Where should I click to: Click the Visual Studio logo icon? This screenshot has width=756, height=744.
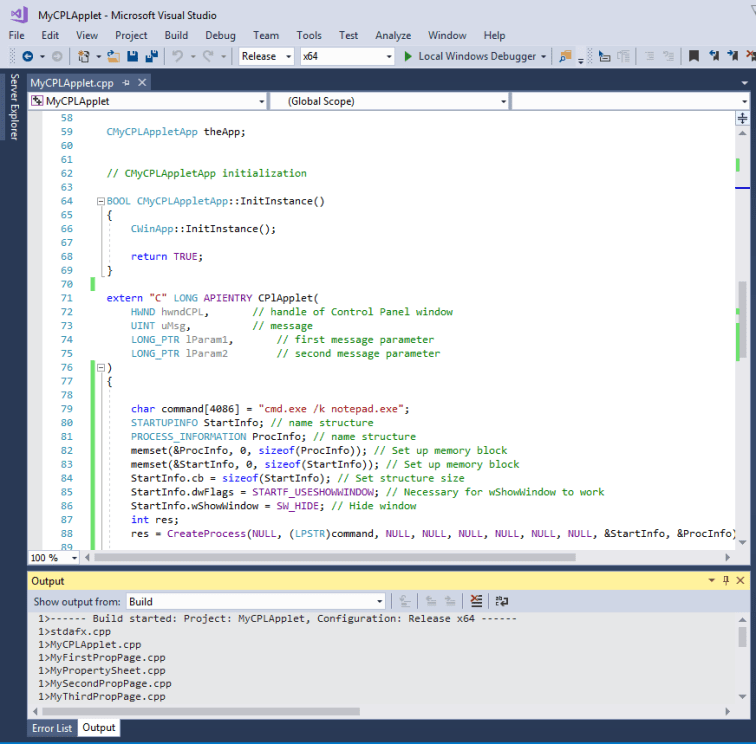(19, 14)
